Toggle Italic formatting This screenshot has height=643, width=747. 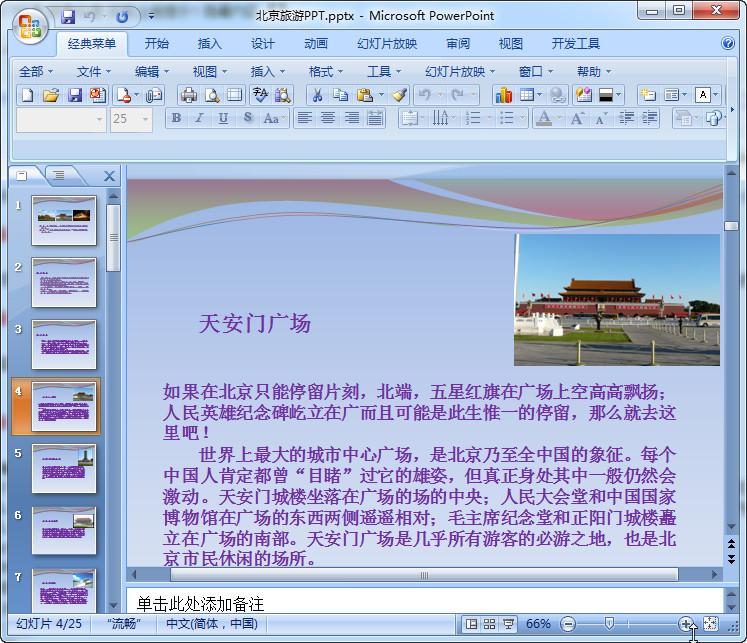[x=200, y=118]
